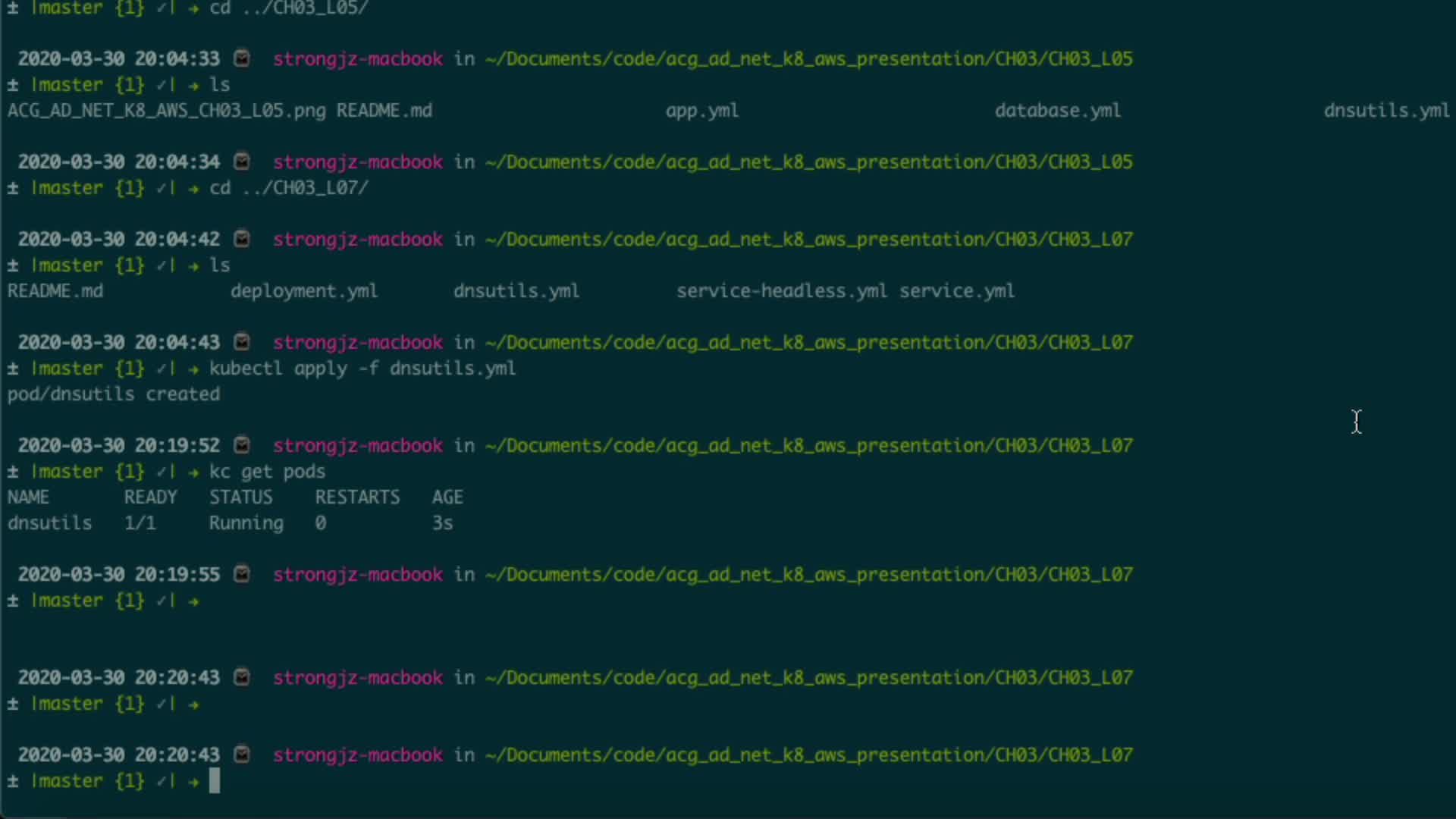Click the watch icon beside timestamp 20:04:34
Viewport: 1456px width, 819px height.
click(242, 162)
